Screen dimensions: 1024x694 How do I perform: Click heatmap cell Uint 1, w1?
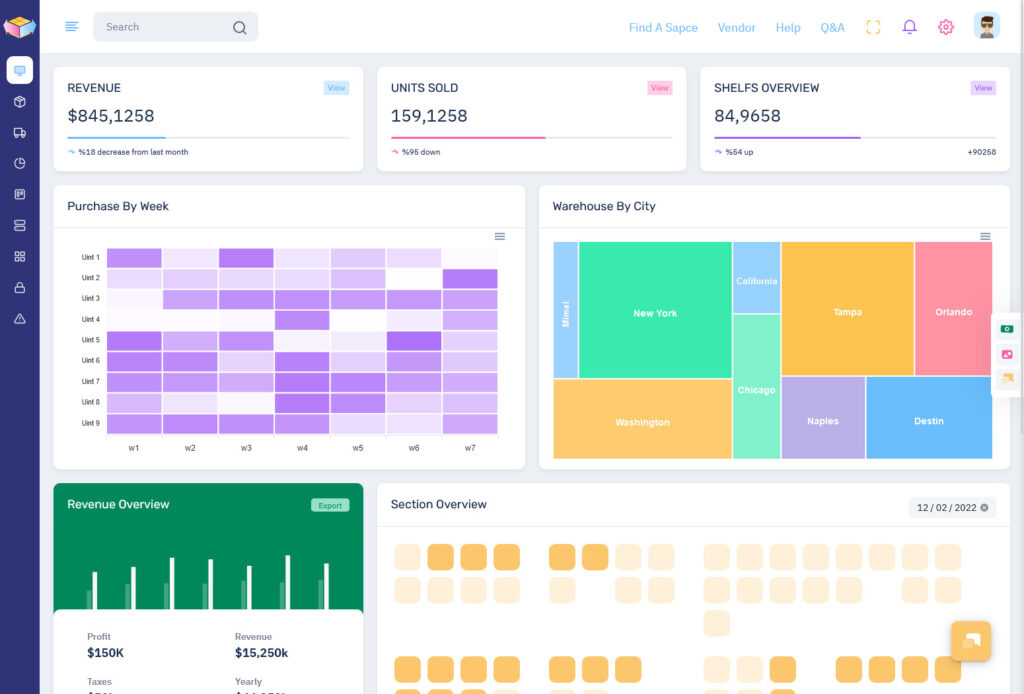click(x=134, y=258)
